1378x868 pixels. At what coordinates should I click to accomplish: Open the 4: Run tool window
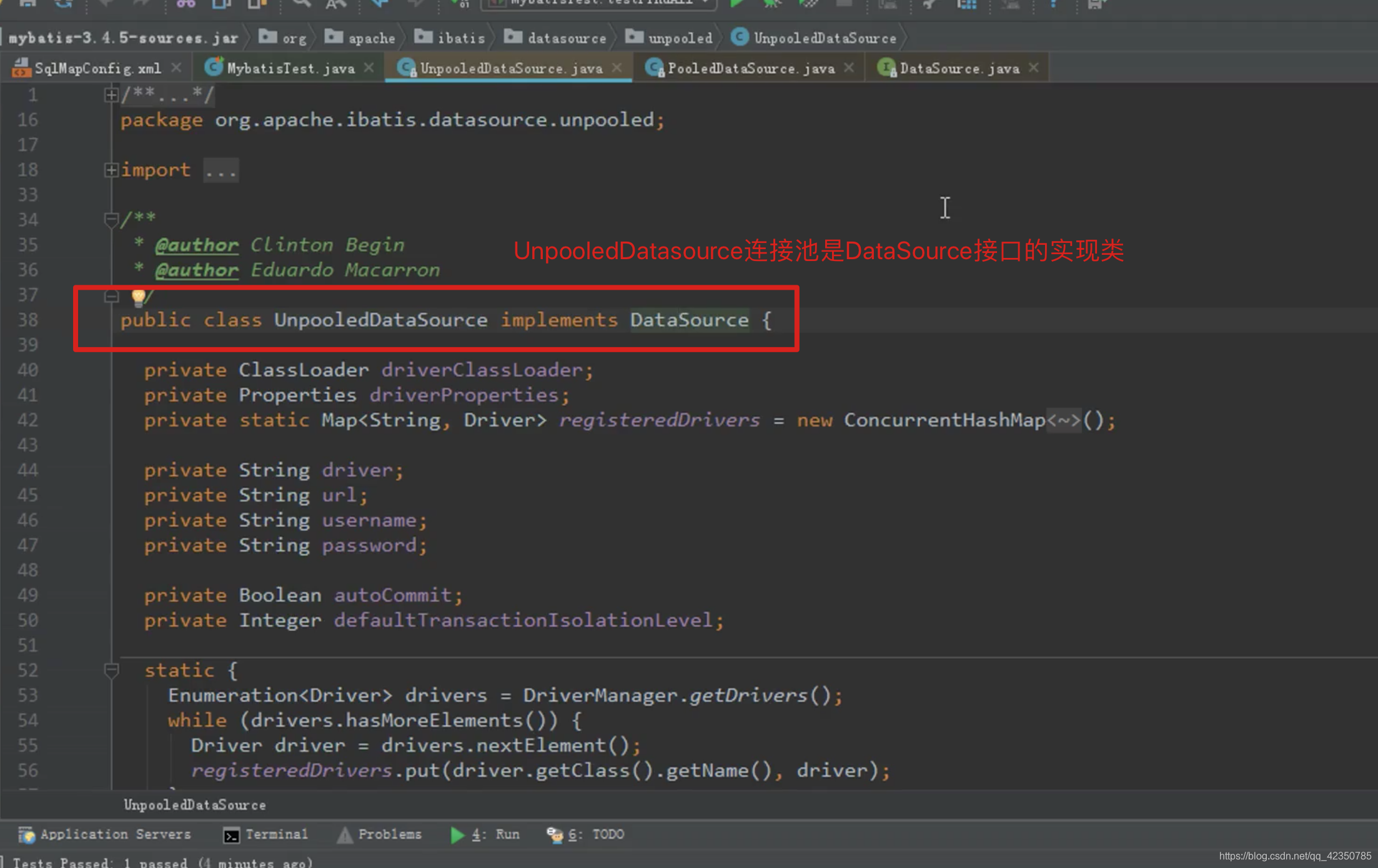click(x=485, y=834)
